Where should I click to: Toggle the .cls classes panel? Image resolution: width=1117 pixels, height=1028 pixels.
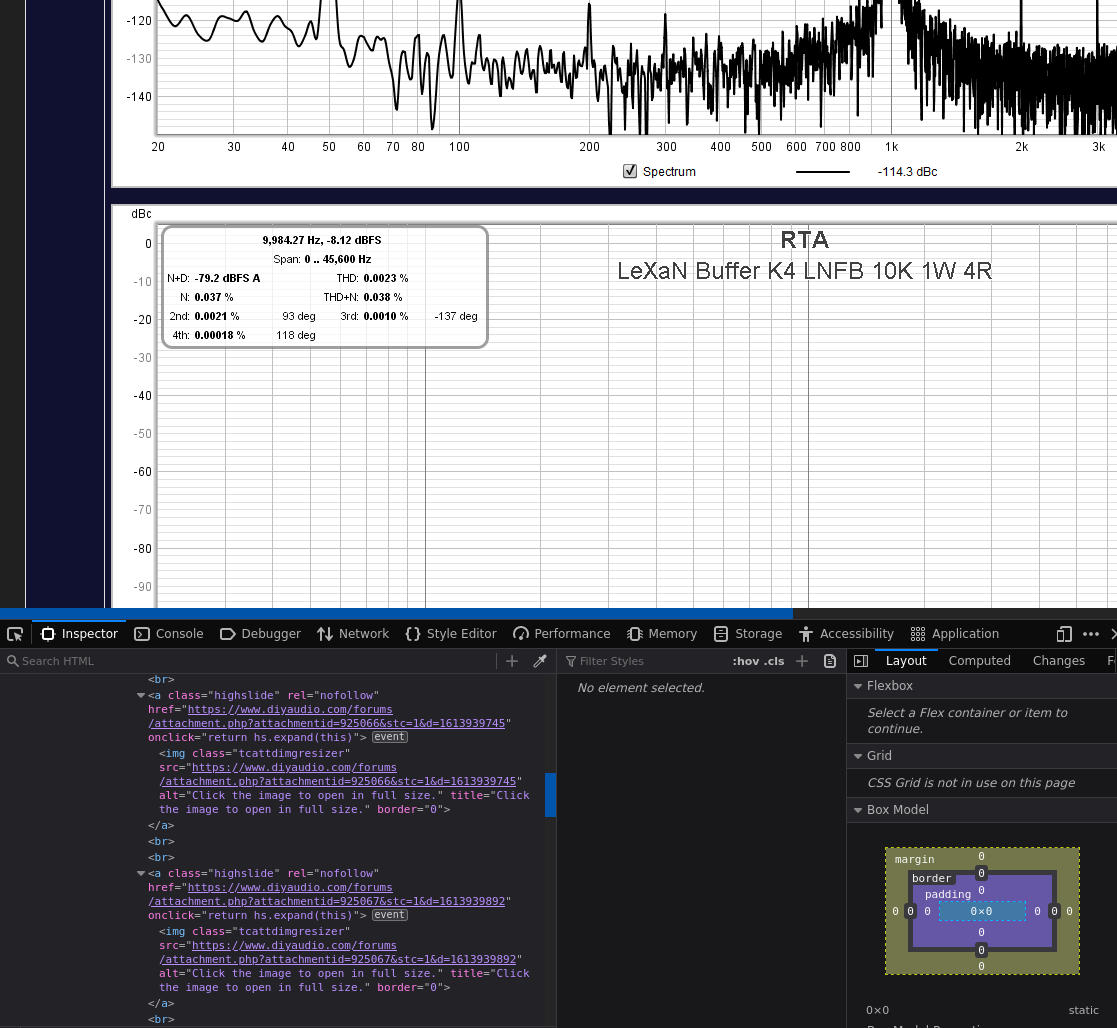pyautogui.click(x=775, y=661)
